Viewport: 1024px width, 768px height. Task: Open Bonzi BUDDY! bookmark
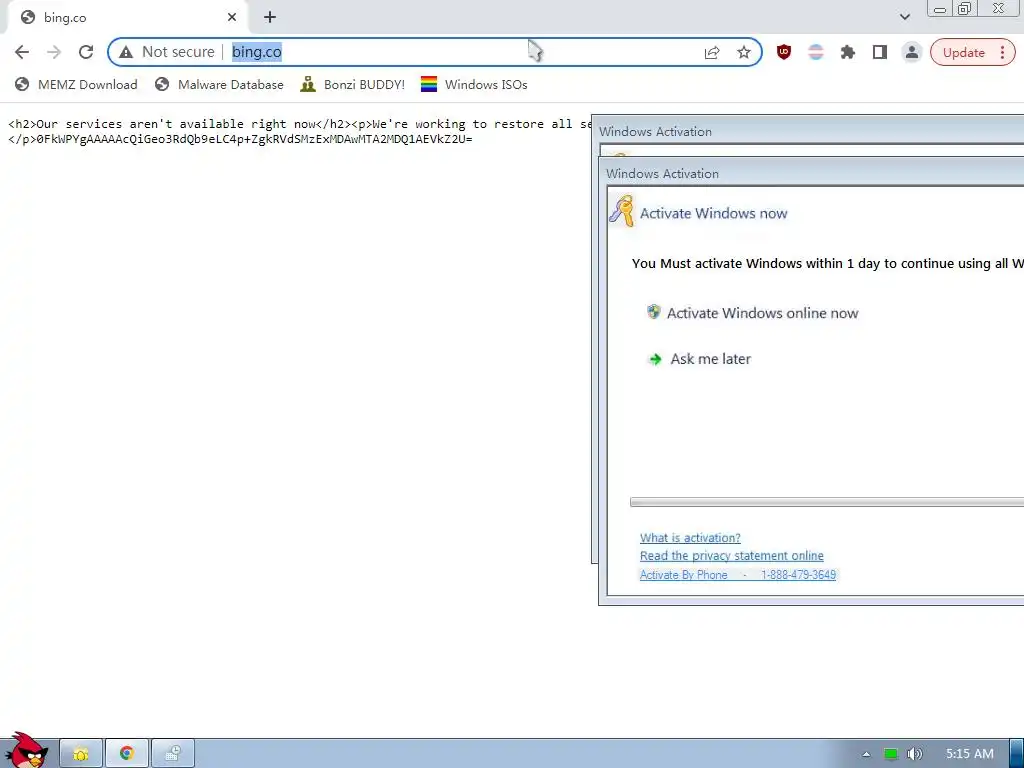(x=353, y=84)
